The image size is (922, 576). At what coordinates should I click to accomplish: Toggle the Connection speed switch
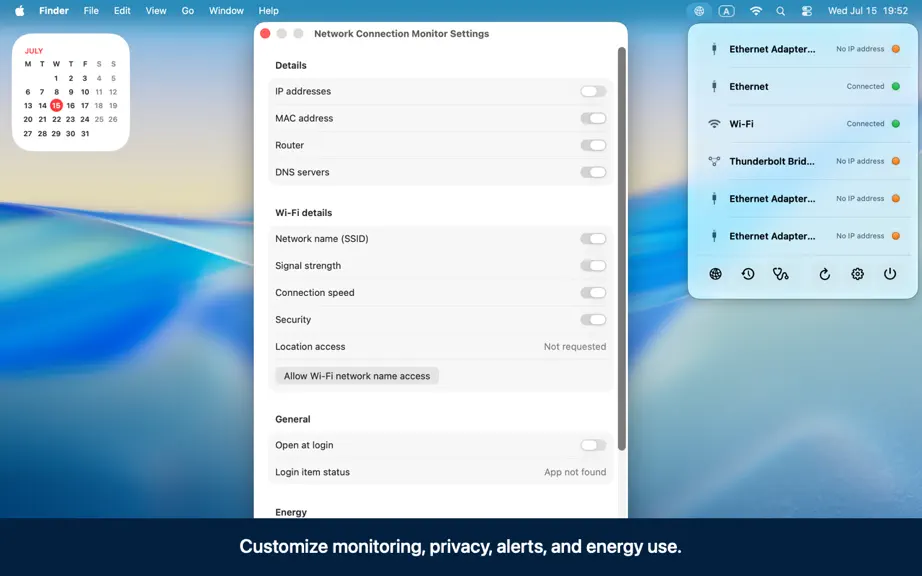point(593,293)
